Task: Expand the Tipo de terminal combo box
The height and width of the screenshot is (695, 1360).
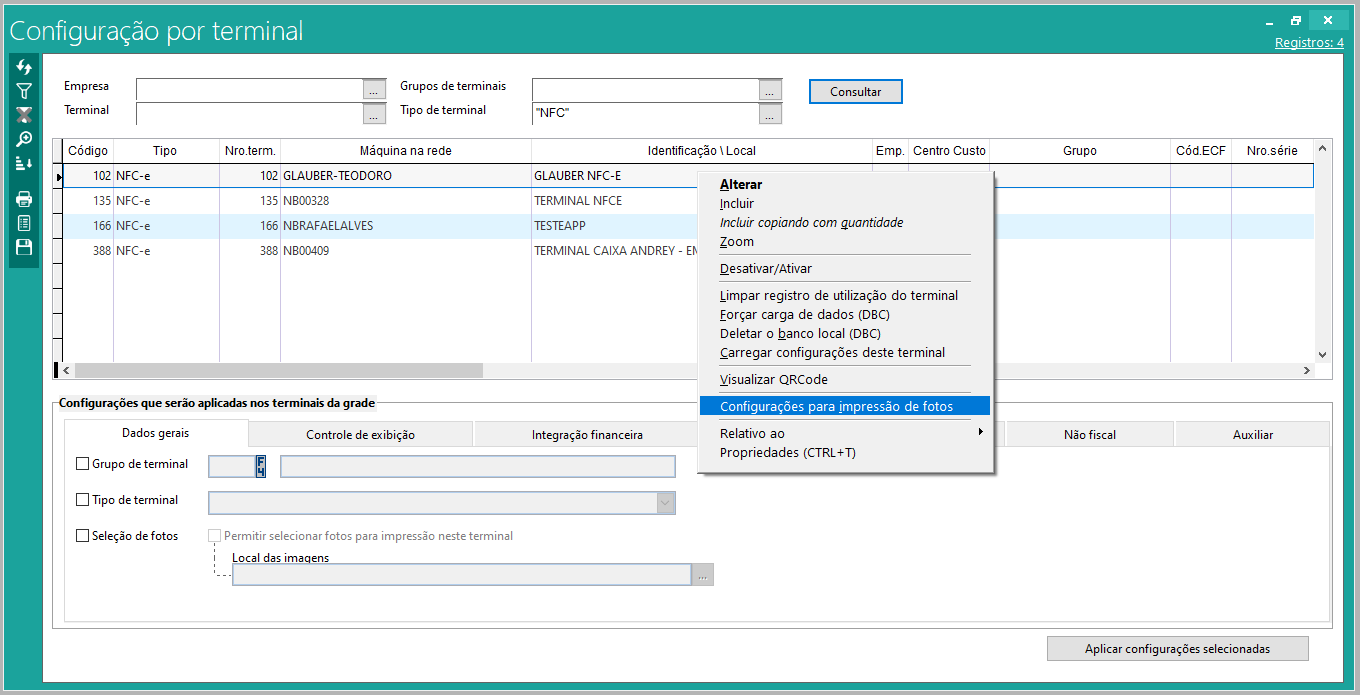Action: click(x=665, y=503)
